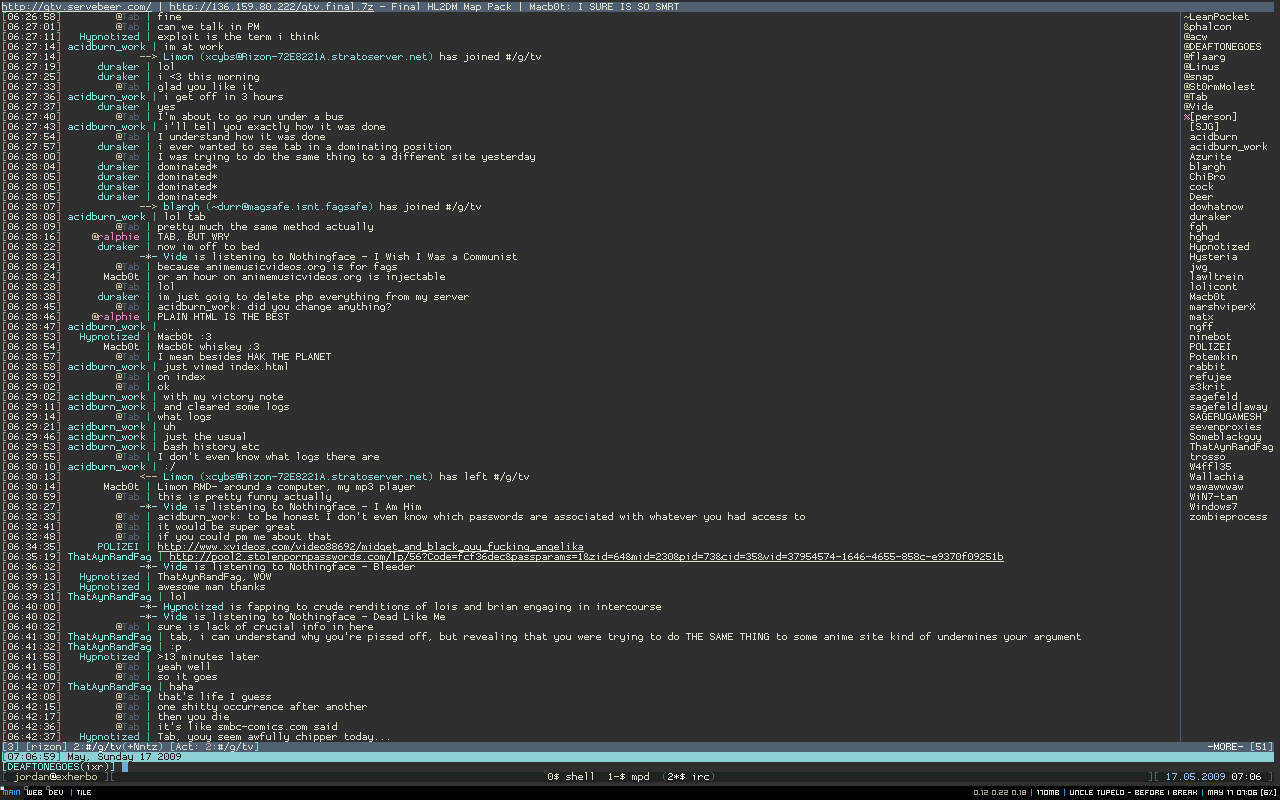Image resolution: width=1280 pixels, height=800 pixels.
Task: Select sagefeld|away in the nick list
Action: tap(1228, 406)
